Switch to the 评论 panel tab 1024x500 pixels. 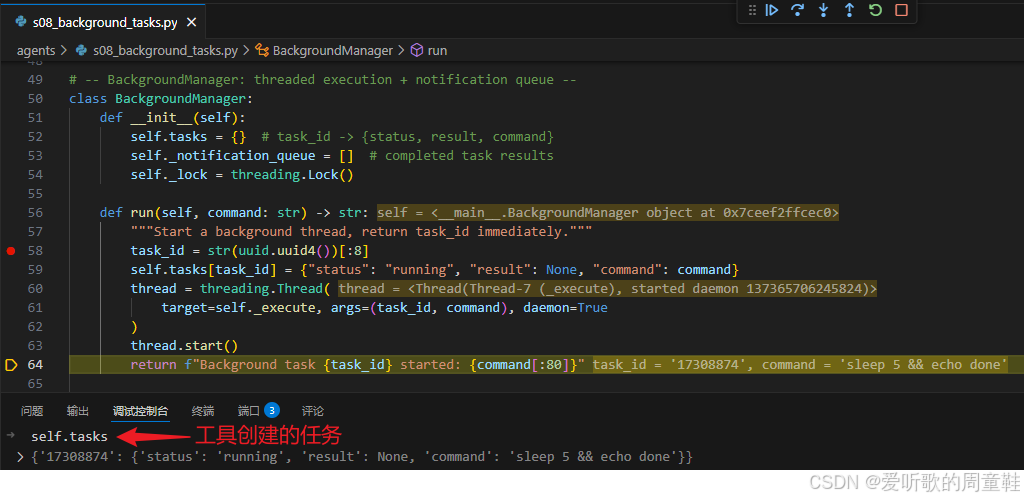[x=313, y=411]
